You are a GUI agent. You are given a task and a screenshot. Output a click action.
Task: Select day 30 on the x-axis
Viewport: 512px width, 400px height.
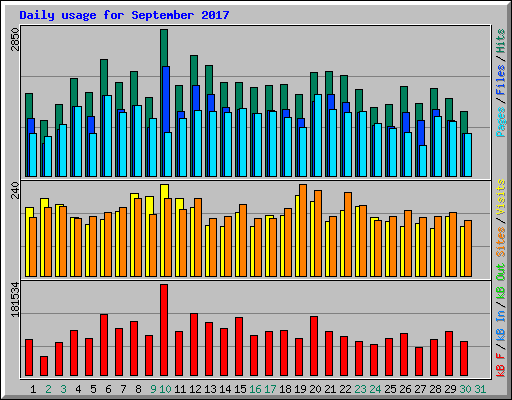pyautogui.click(x=465, y=389)
